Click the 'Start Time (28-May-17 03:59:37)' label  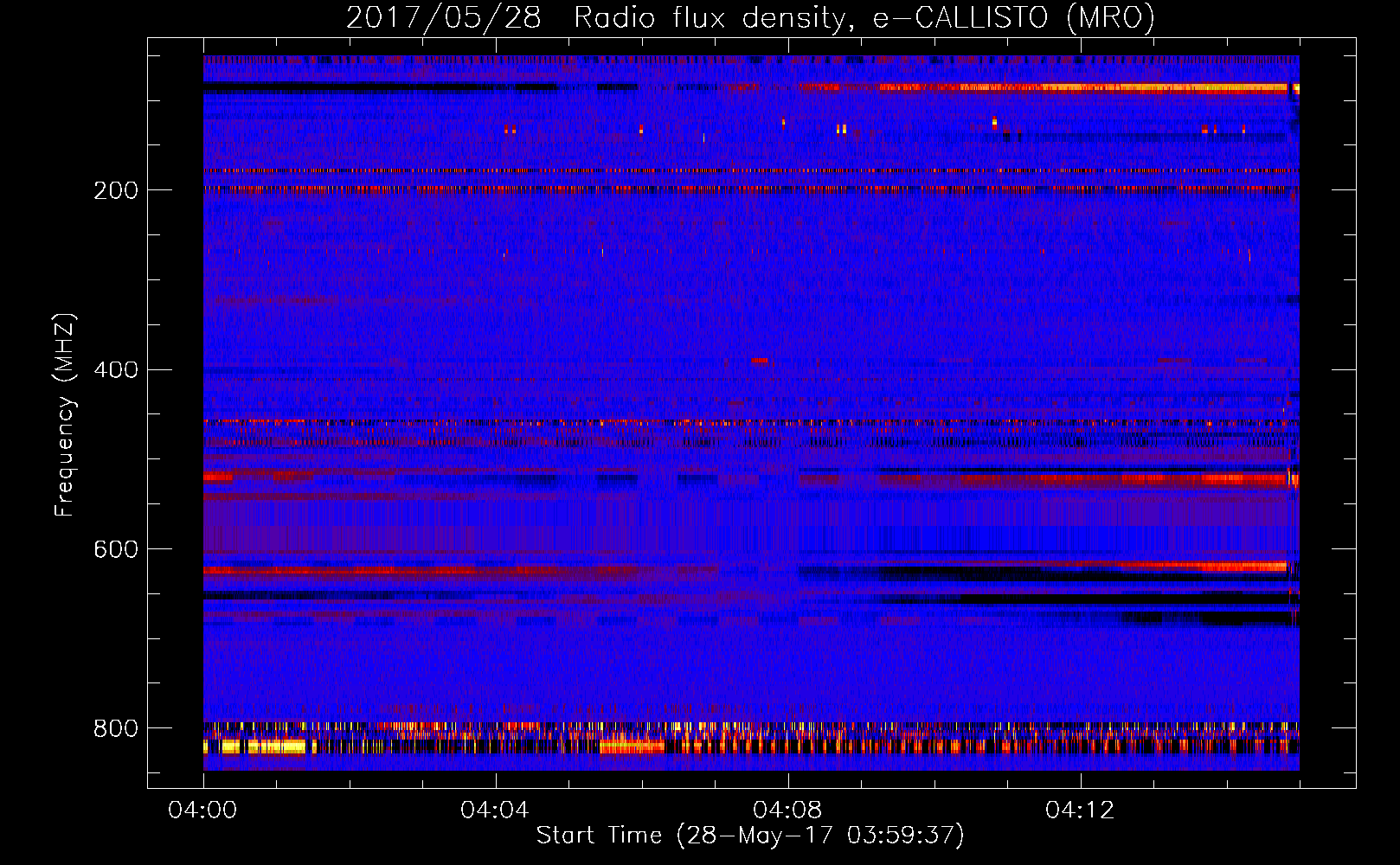click(750, 836)
